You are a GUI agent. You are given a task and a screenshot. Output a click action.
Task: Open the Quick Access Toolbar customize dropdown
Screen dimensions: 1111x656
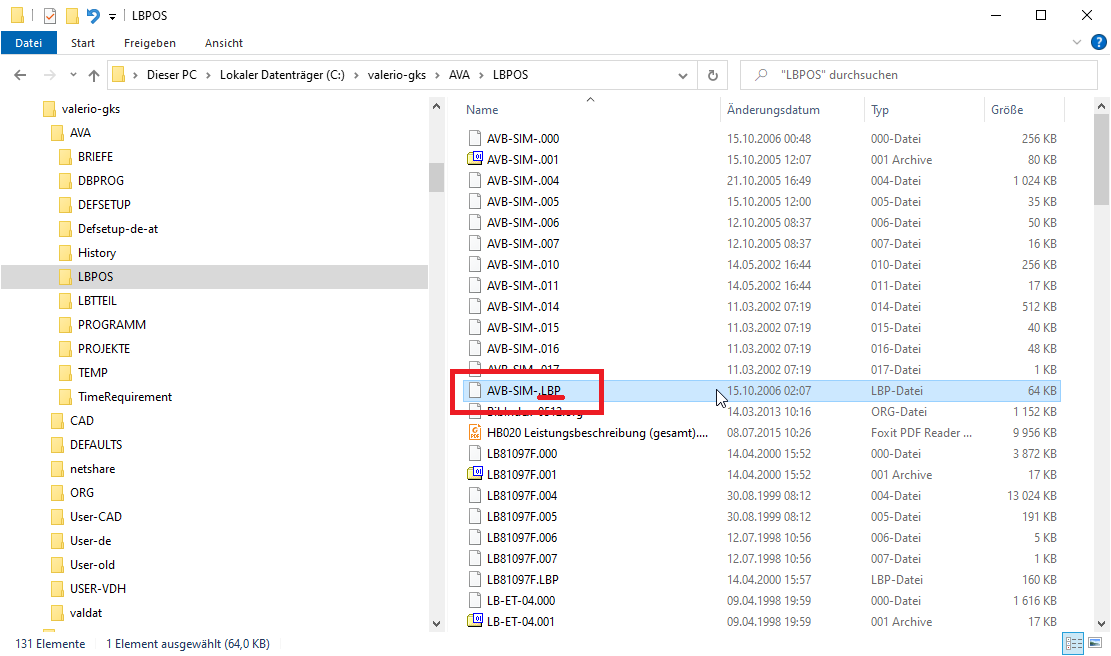click(111, 16)
